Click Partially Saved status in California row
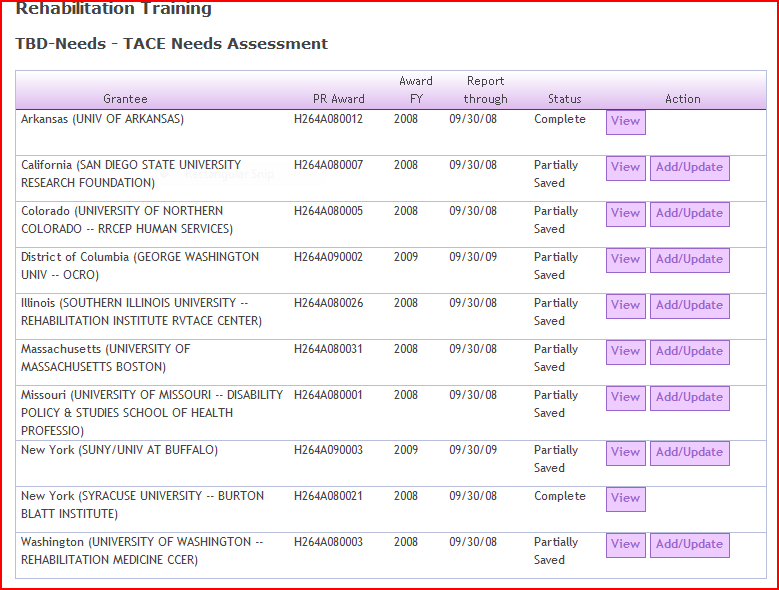The width and height of the screenshot is (779, 590). pos(556,174)
